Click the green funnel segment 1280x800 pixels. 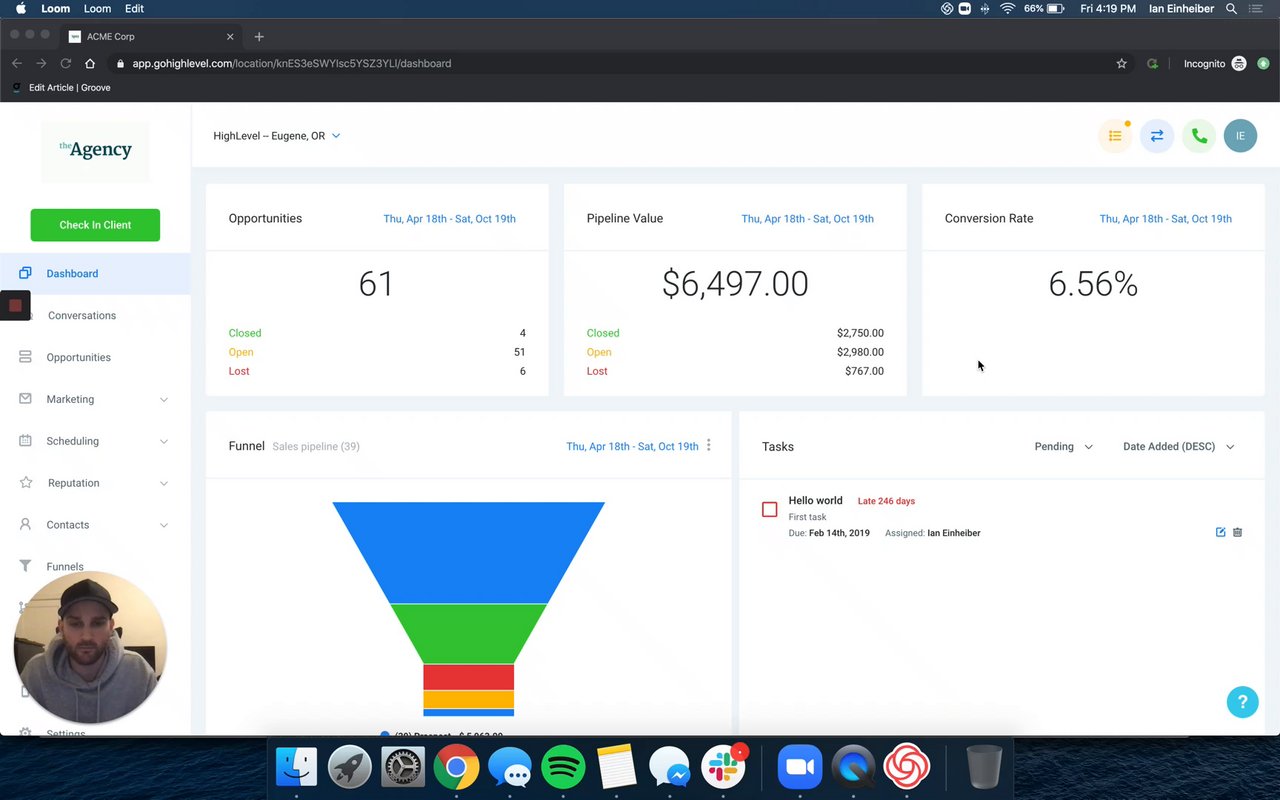click(468, 633)
